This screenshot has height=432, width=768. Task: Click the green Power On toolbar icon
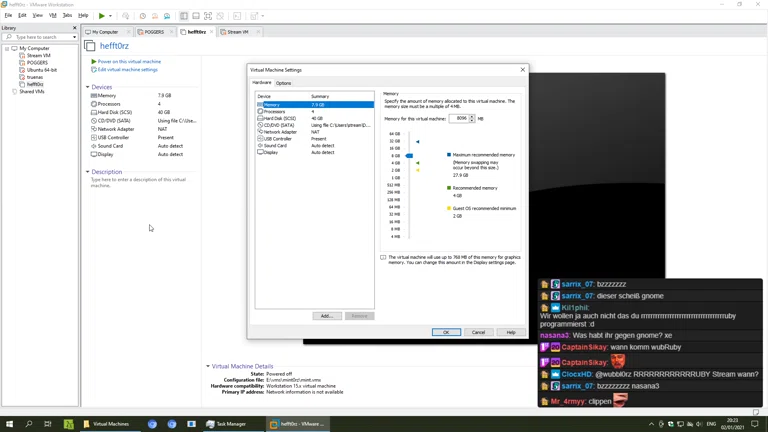[x=101, y=16]
